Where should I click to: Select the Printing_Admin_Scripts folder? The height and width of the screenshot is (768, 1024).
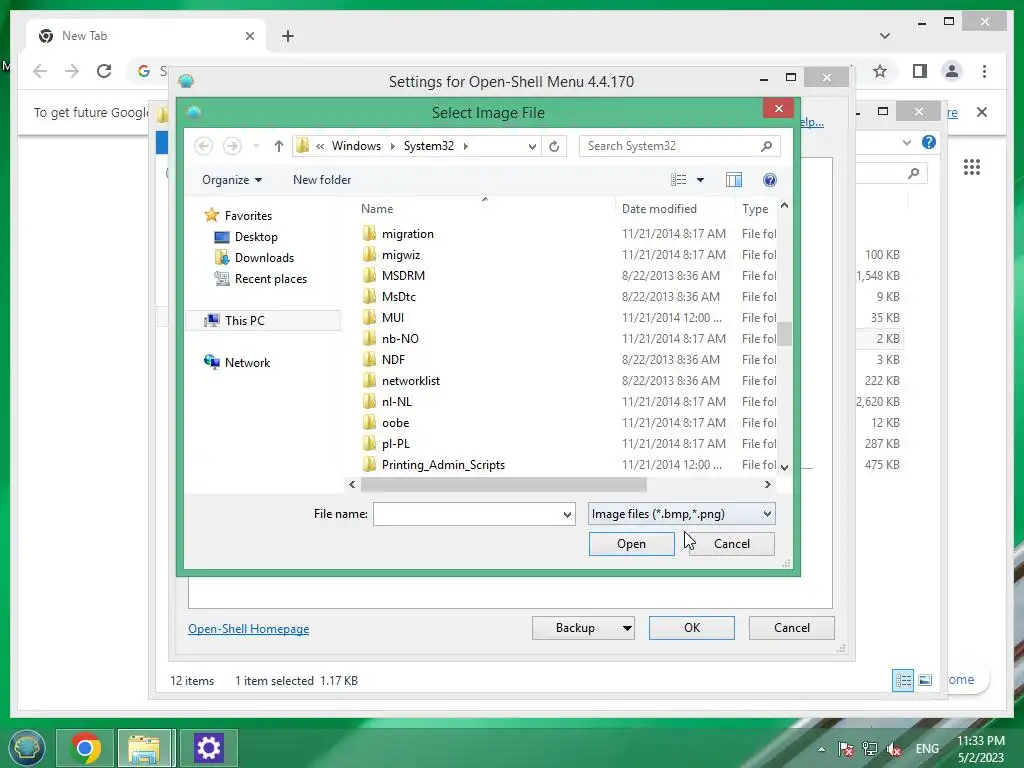click(443, 465)
